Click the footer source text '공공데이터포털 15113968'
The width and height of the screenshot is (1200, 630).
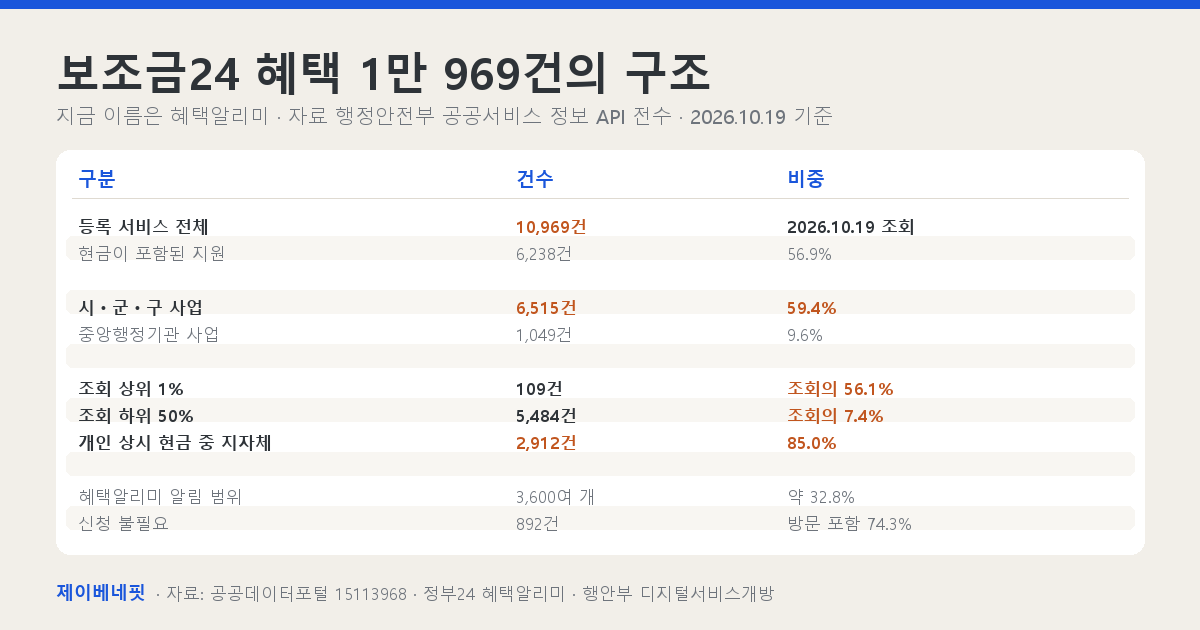click(309, 594)
